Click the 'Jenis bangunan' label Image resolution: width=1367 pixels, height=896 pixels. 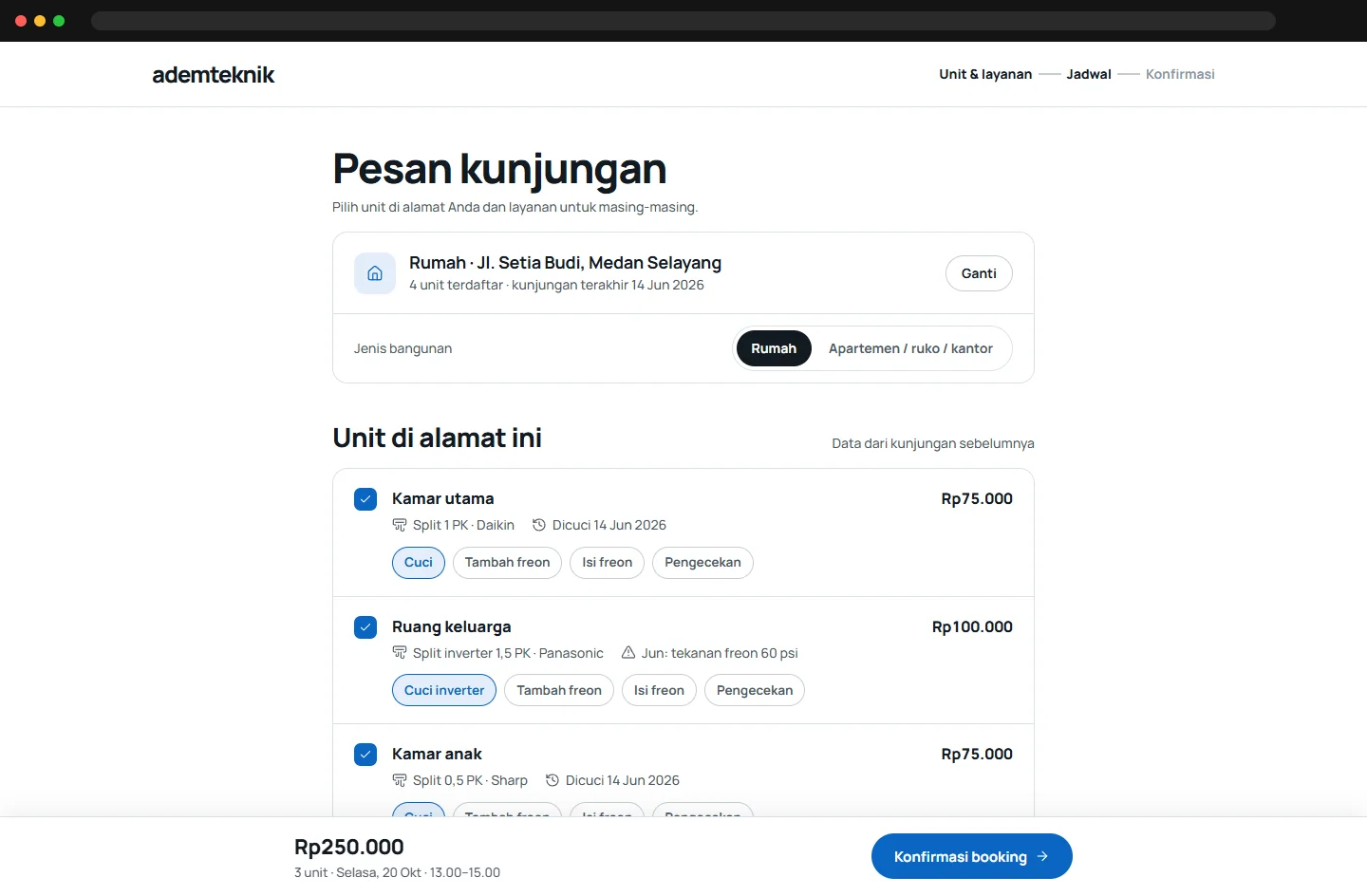click(x=403, y=348)
